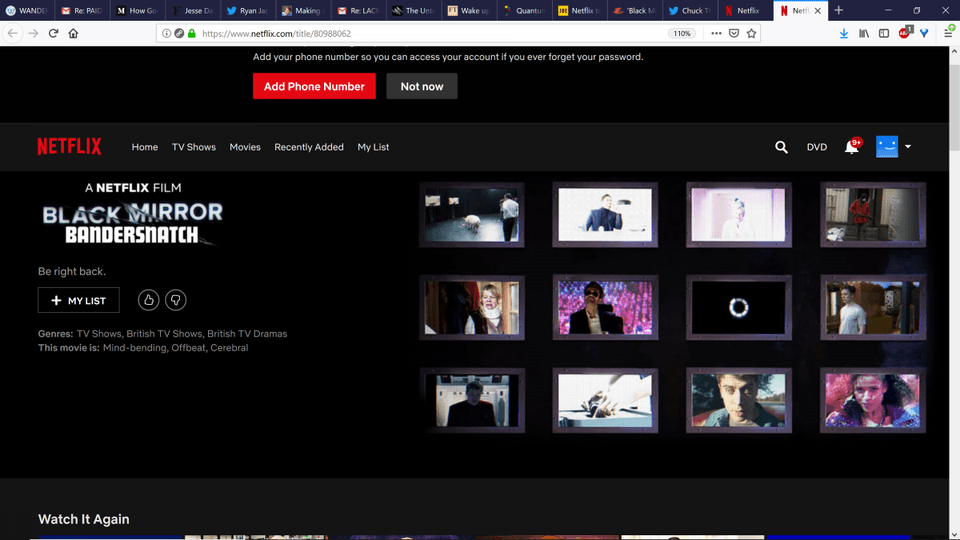
Task: Click British TV Dramas genre link
Action: (x=247, y=334)
